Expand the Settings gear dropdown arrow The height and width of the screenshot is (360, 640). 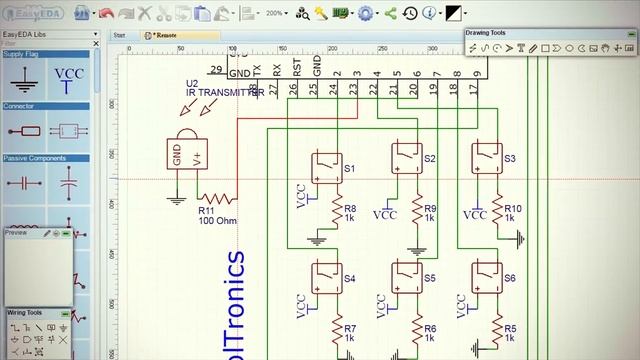pos(377,14)
